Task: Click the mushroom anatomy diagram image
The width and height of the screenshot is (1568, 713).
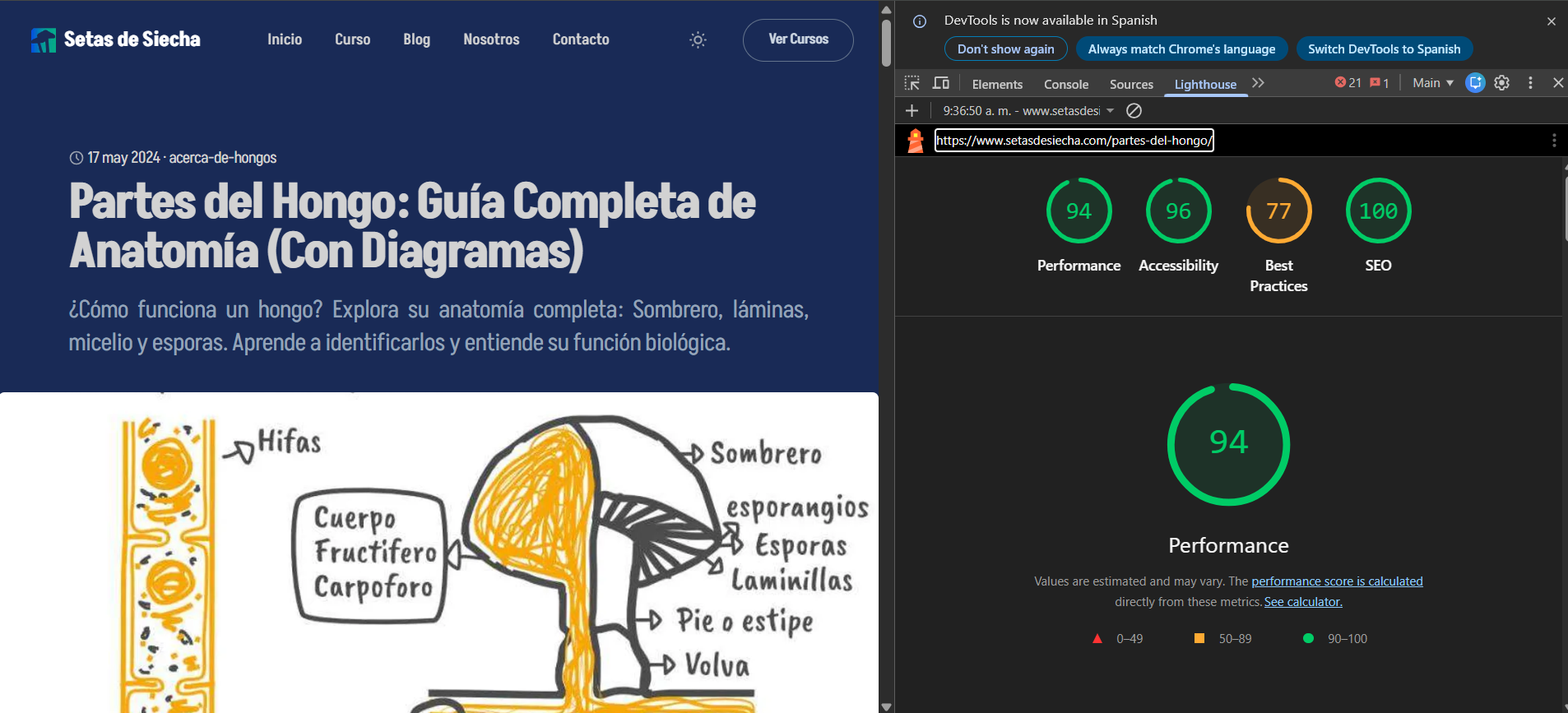Action: point(439,553)
